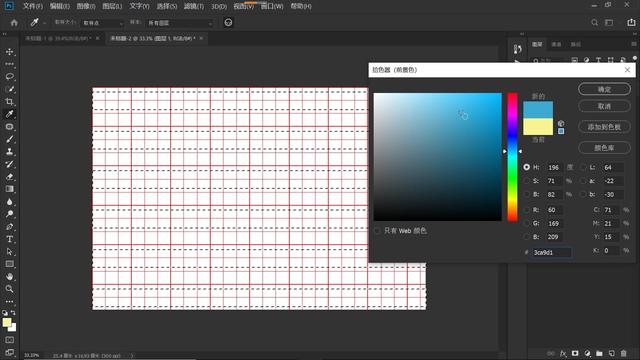Create a new group folder icon
This screenshot has height=360, width=640.
coord(599,353)
